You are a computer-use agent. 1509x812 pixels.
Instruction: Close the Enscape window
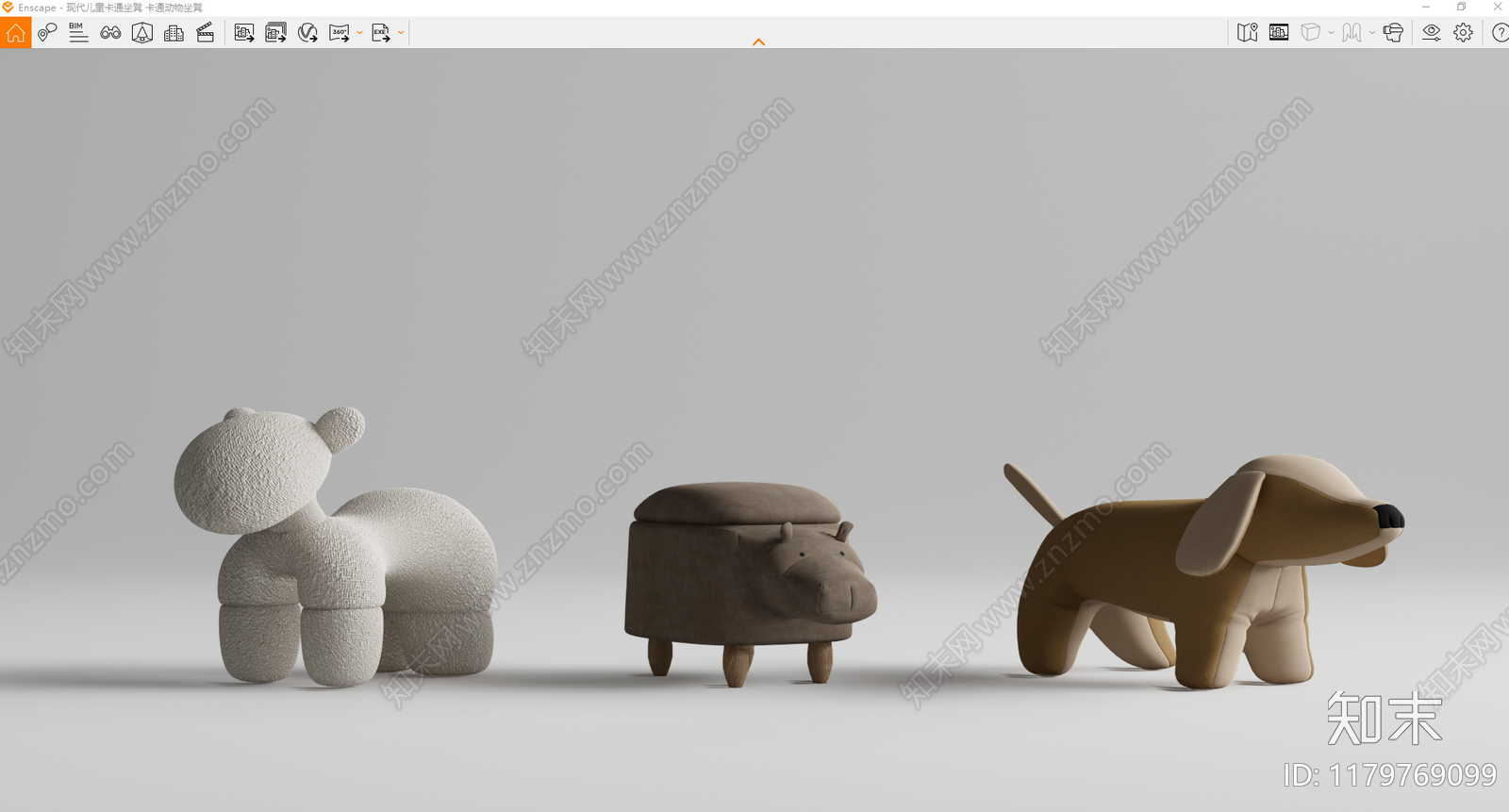1498,7
